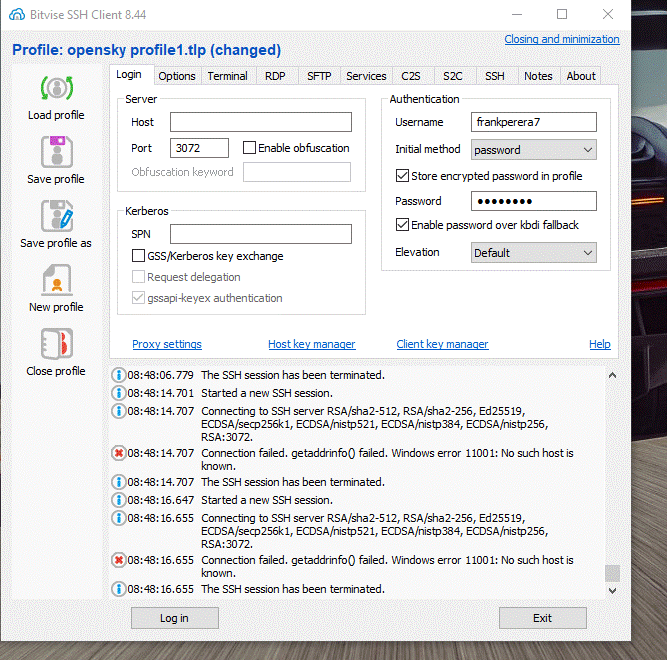Viewport: 667px width, 660px height.
Task: Click error icon for 08:48:14.707 connection failed entry
Action: point(119,453)
